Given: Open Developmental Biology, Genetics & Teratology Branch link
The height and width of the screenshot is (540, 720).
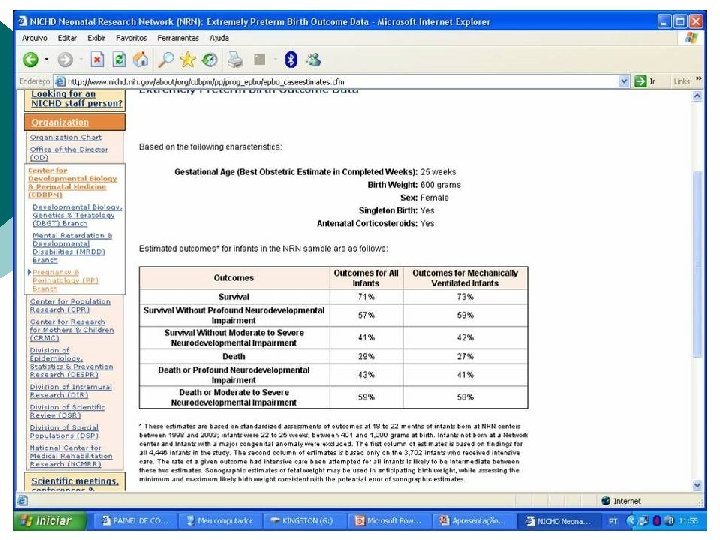Looking at the screenshot, I should click(x=77, y=215).
